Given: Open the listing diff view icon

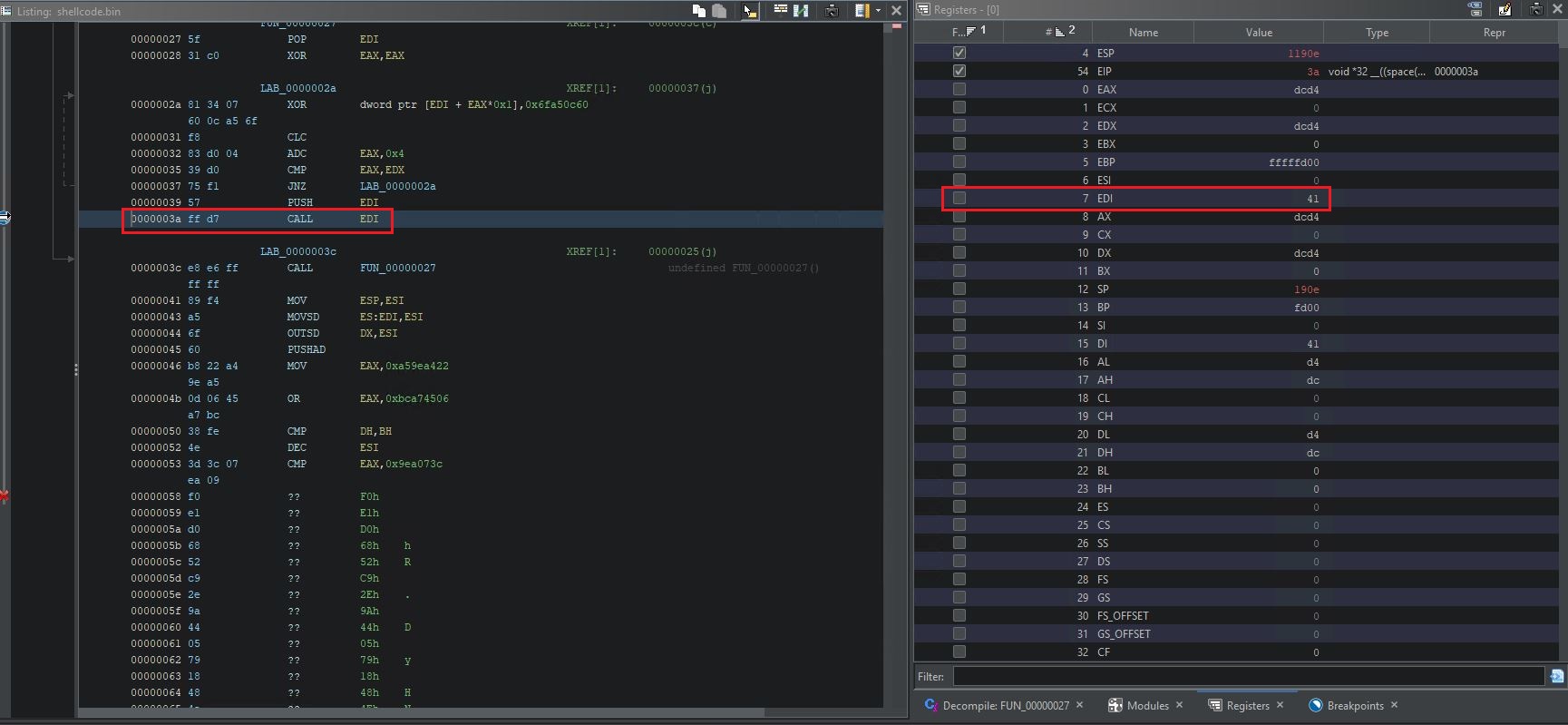Looking at the screenshot, I should click(x=801, y=11).
